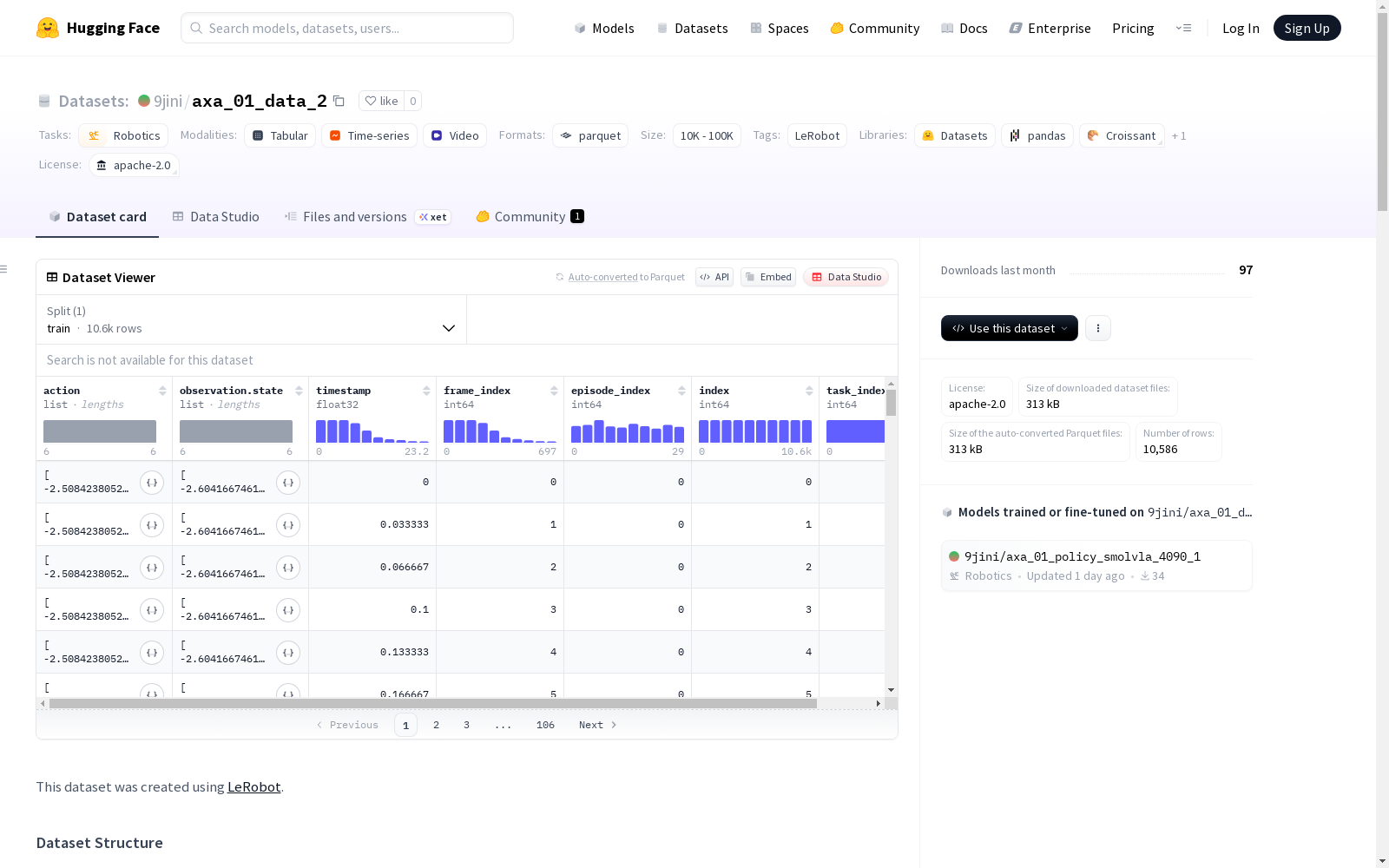
Task: Like the dataset with the heart button
Action: click(x=381, y=101)
